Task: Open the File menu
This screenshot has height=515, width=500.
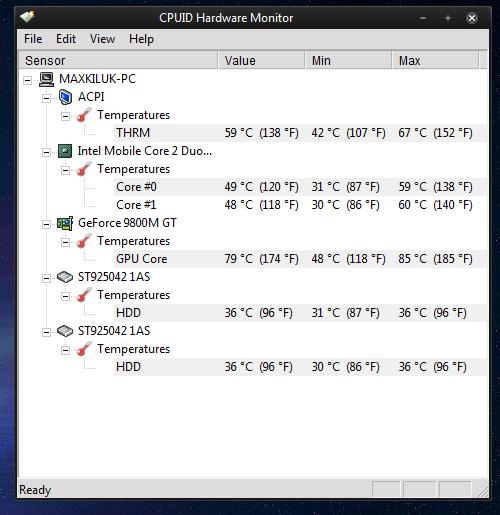Action: (x=33, y=39)
